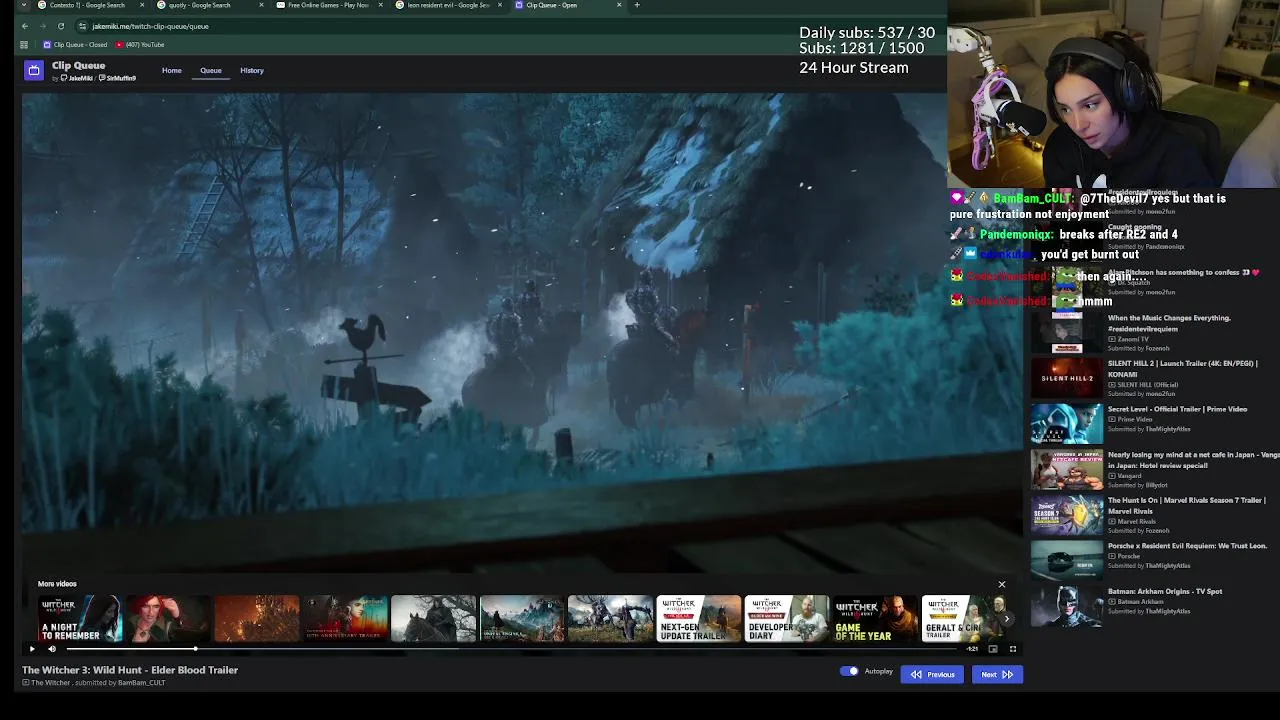Screen dimensions: 1280x720
Task: Reload page with refresh icon
Action: 61,26
